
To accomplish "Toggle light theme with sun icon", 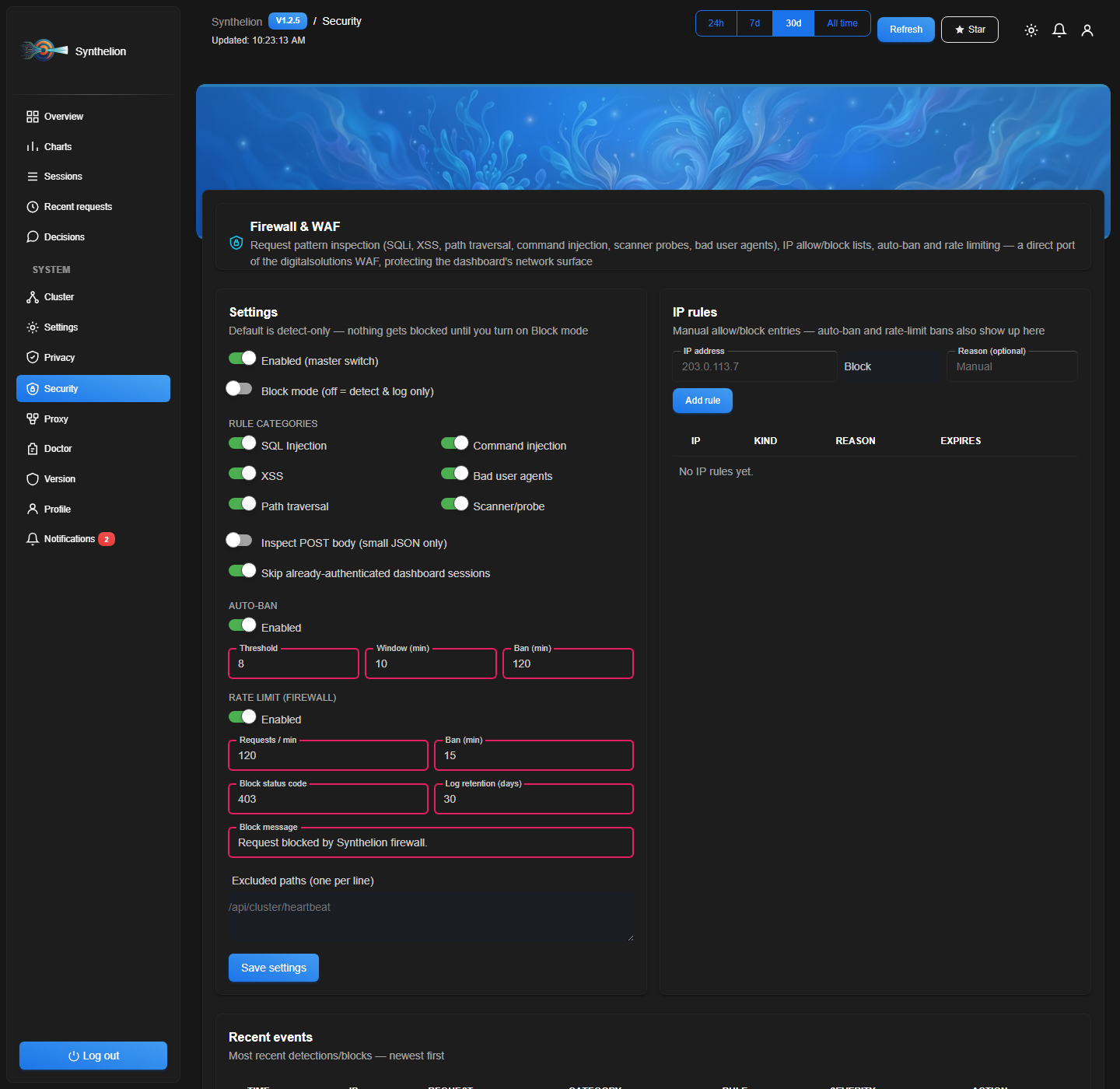I will click(x=1031, y=30).
